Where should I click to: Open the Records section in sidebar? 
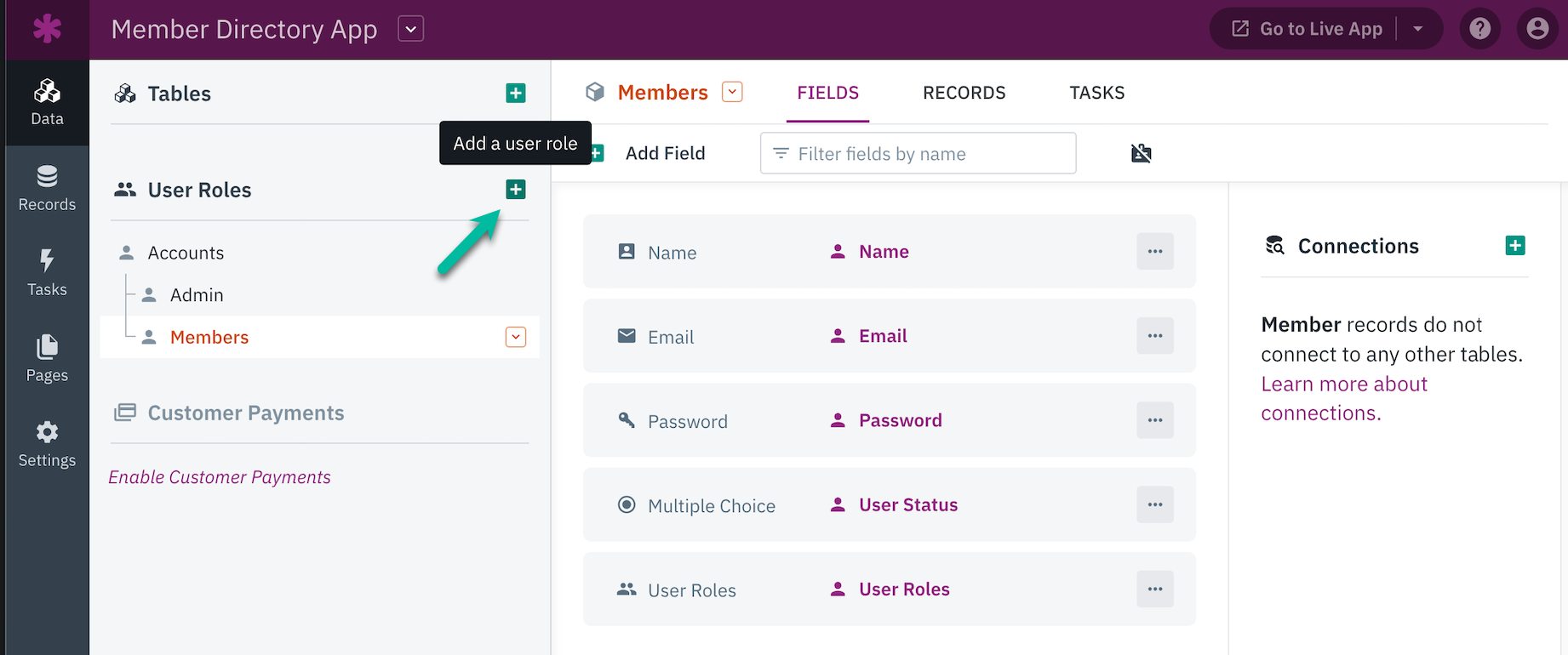click(47, 188)
